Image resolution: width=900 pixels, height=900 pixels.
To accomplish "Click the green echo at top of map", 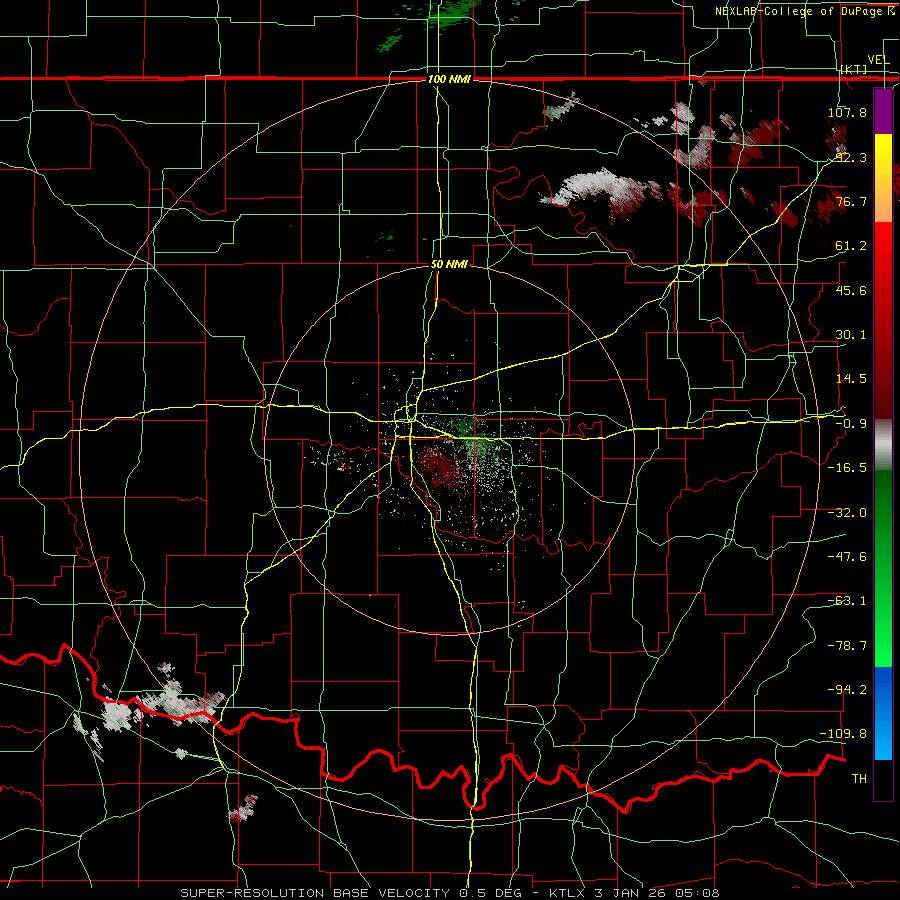I will pyautogui.click(x=453, y=13).
